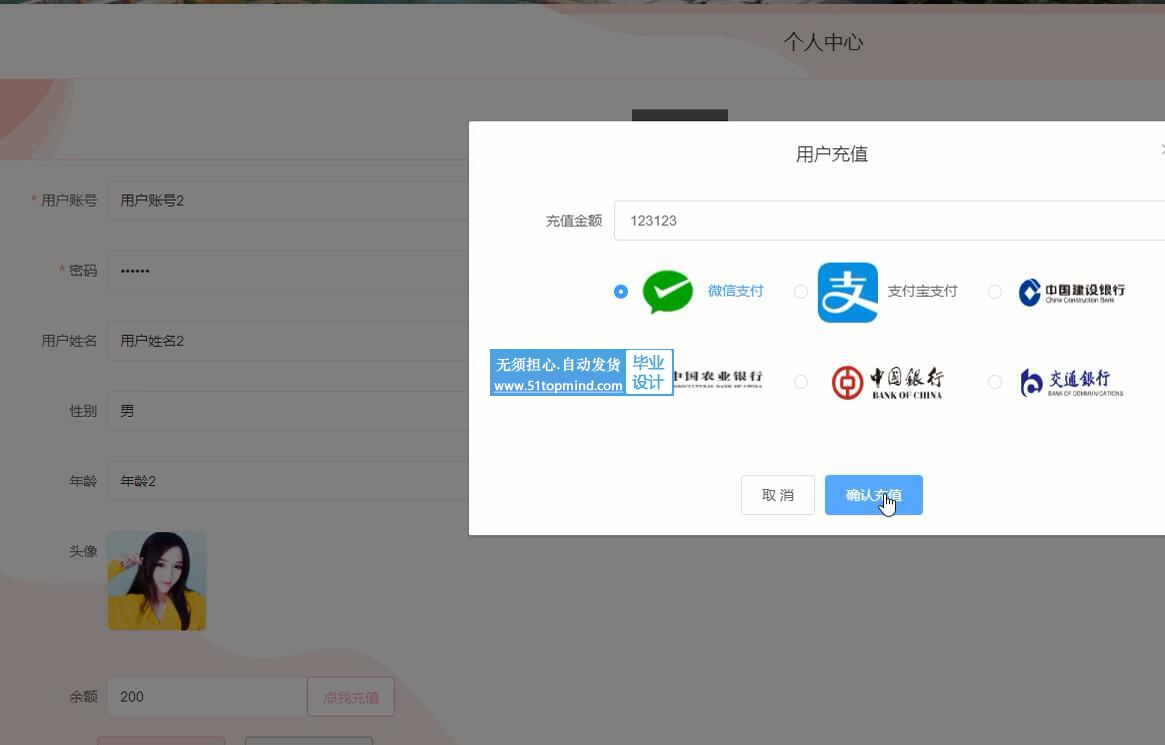Click the red Bank of China logo
1165x745 pixels.
[887, 383]
